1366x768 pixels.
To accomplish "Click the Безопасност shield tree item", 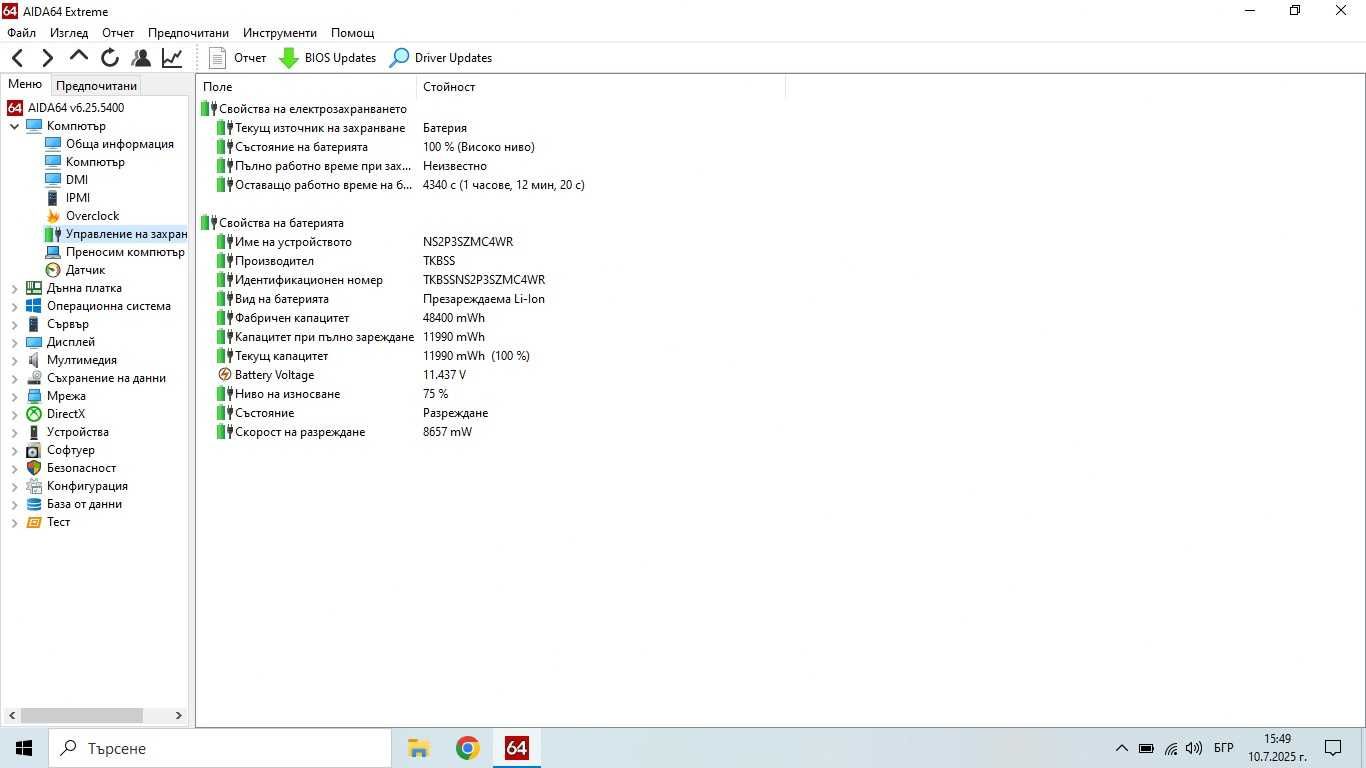I will pyautogui.click(x=71, y=468).
